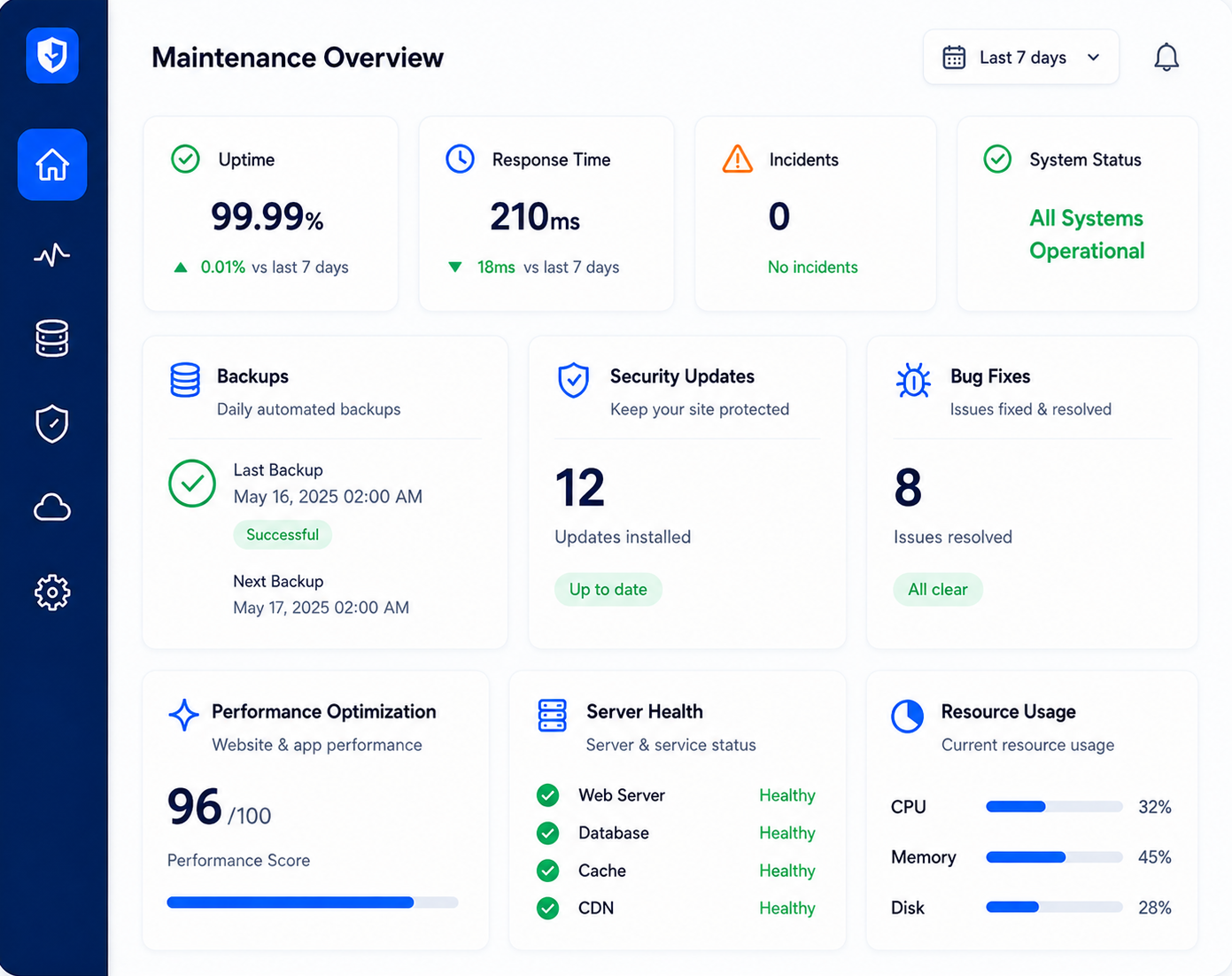Click the Uptime green checkmark icon

pyautogui.click(x=185, y=159)
